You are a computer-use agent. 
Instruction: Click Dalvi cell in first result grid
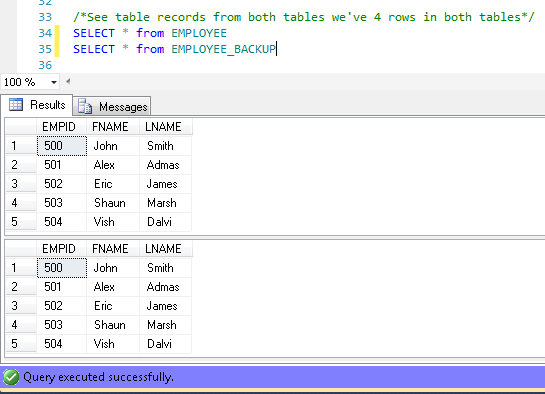(x=165, y=222)
